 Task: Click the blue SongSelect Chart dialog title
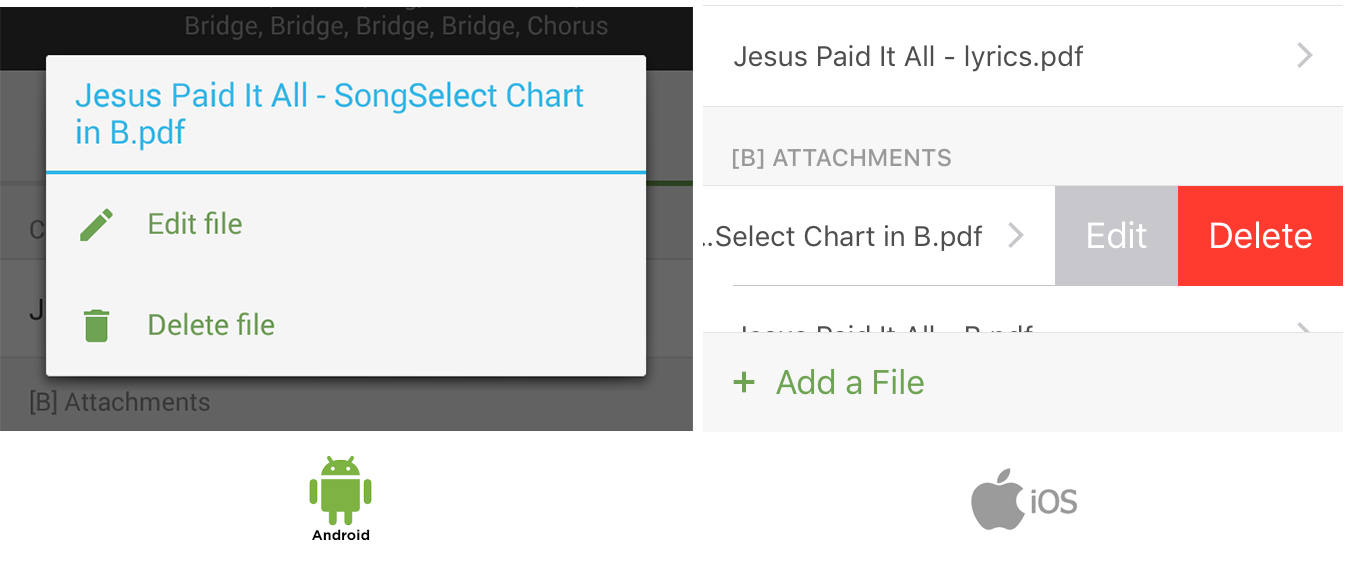pos(329,114)
